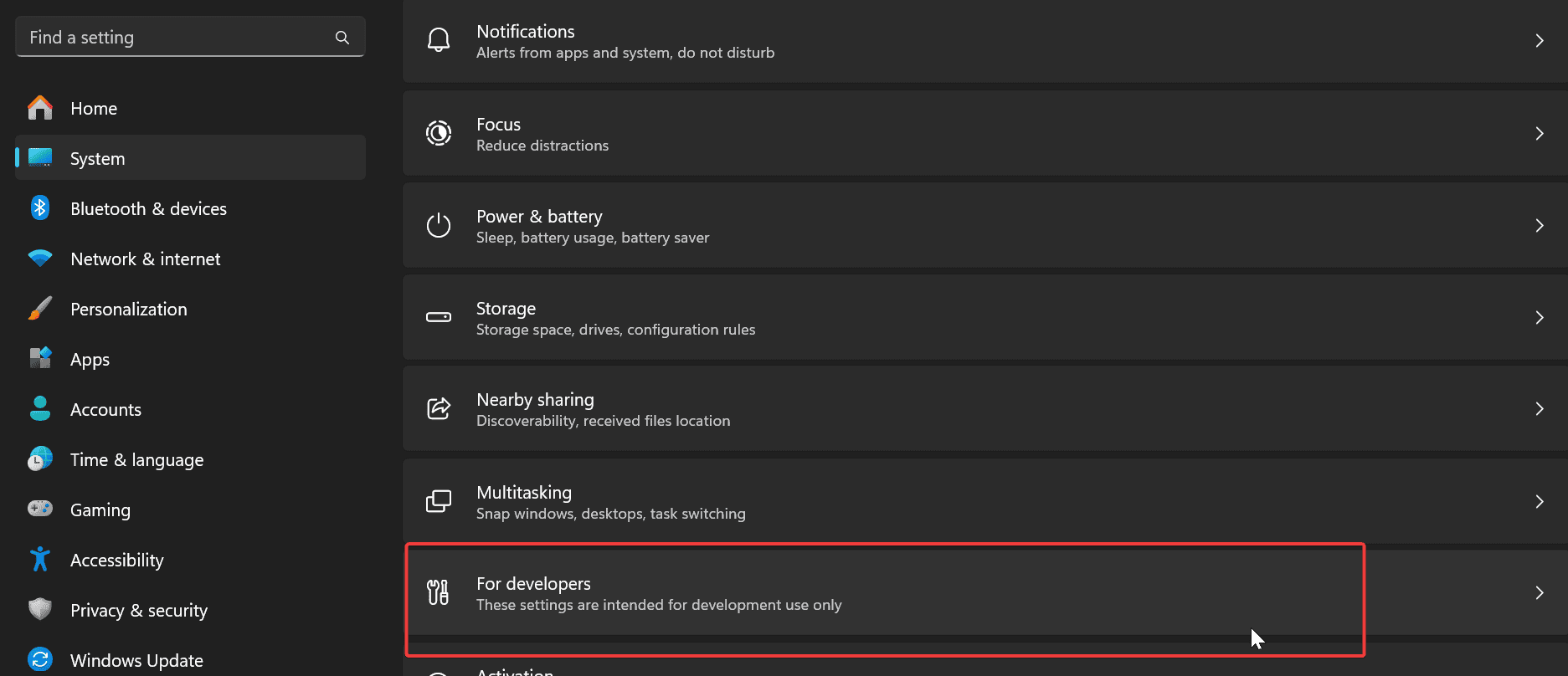Screen dimensions: 1568x676
Task: Click the Focus icon
Action: (x=438, y=132)
